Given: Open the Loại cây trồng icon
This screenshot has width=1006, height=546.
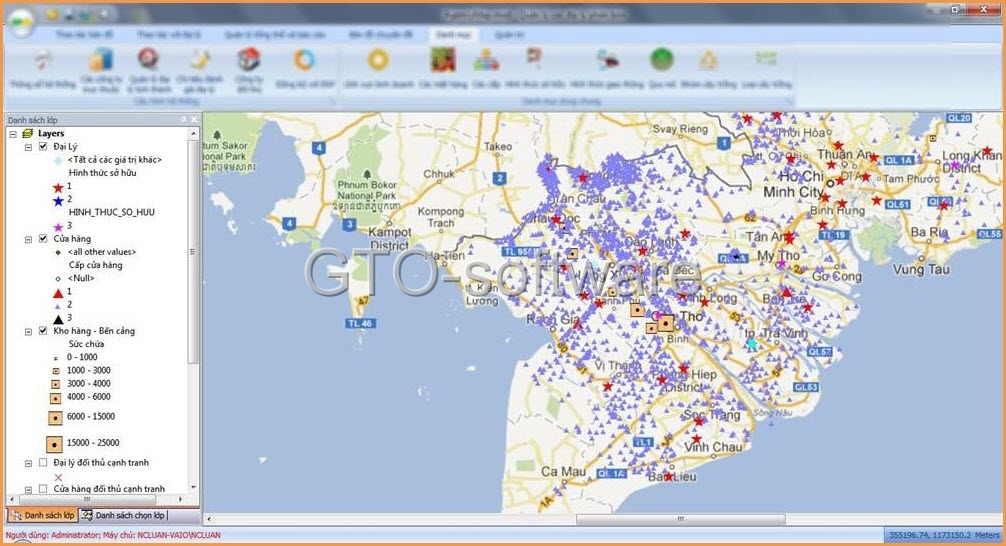Looking at the screenshot, I should tap(766, 60).
